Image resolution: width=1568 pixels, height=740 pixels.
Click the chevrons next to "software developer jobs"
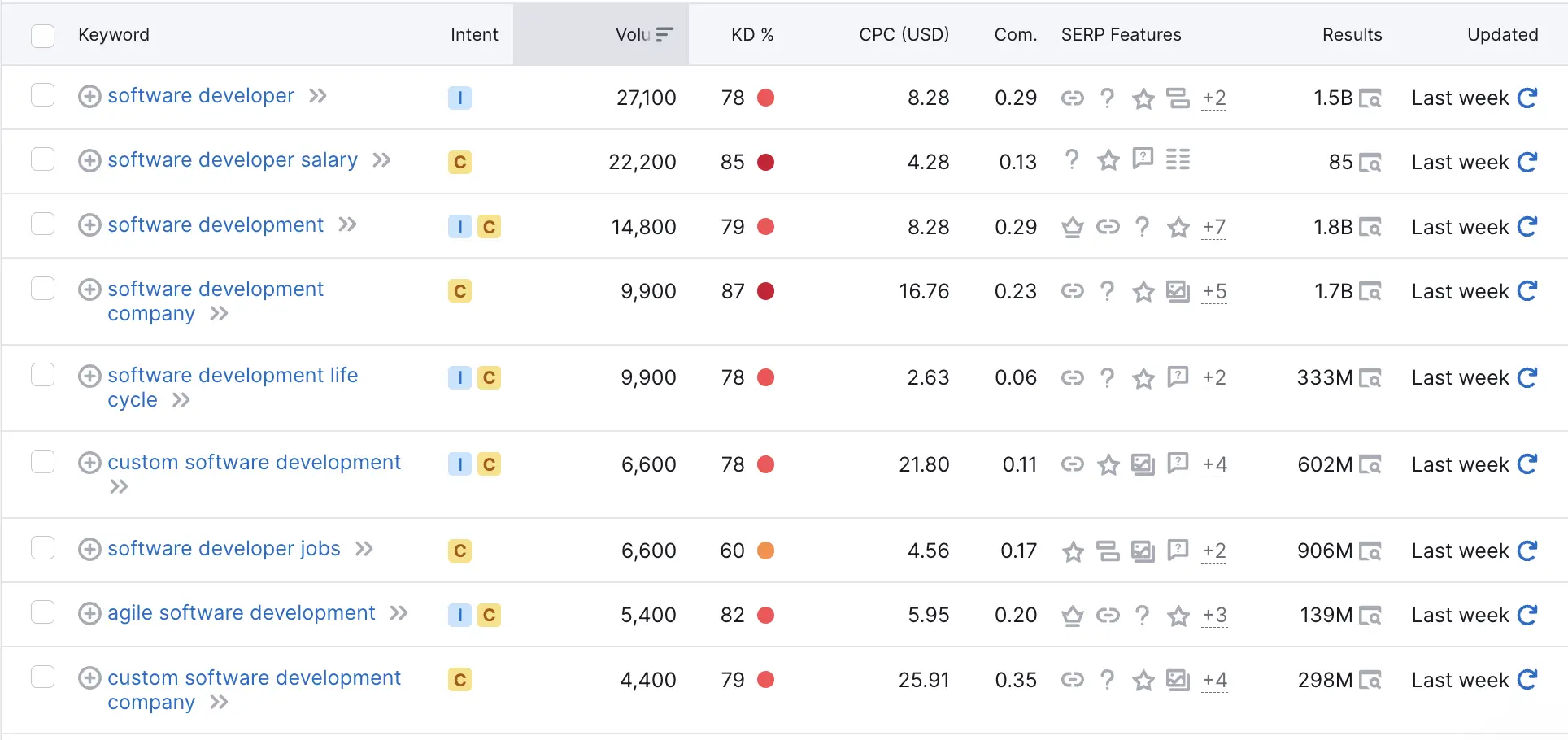point(364,549)
